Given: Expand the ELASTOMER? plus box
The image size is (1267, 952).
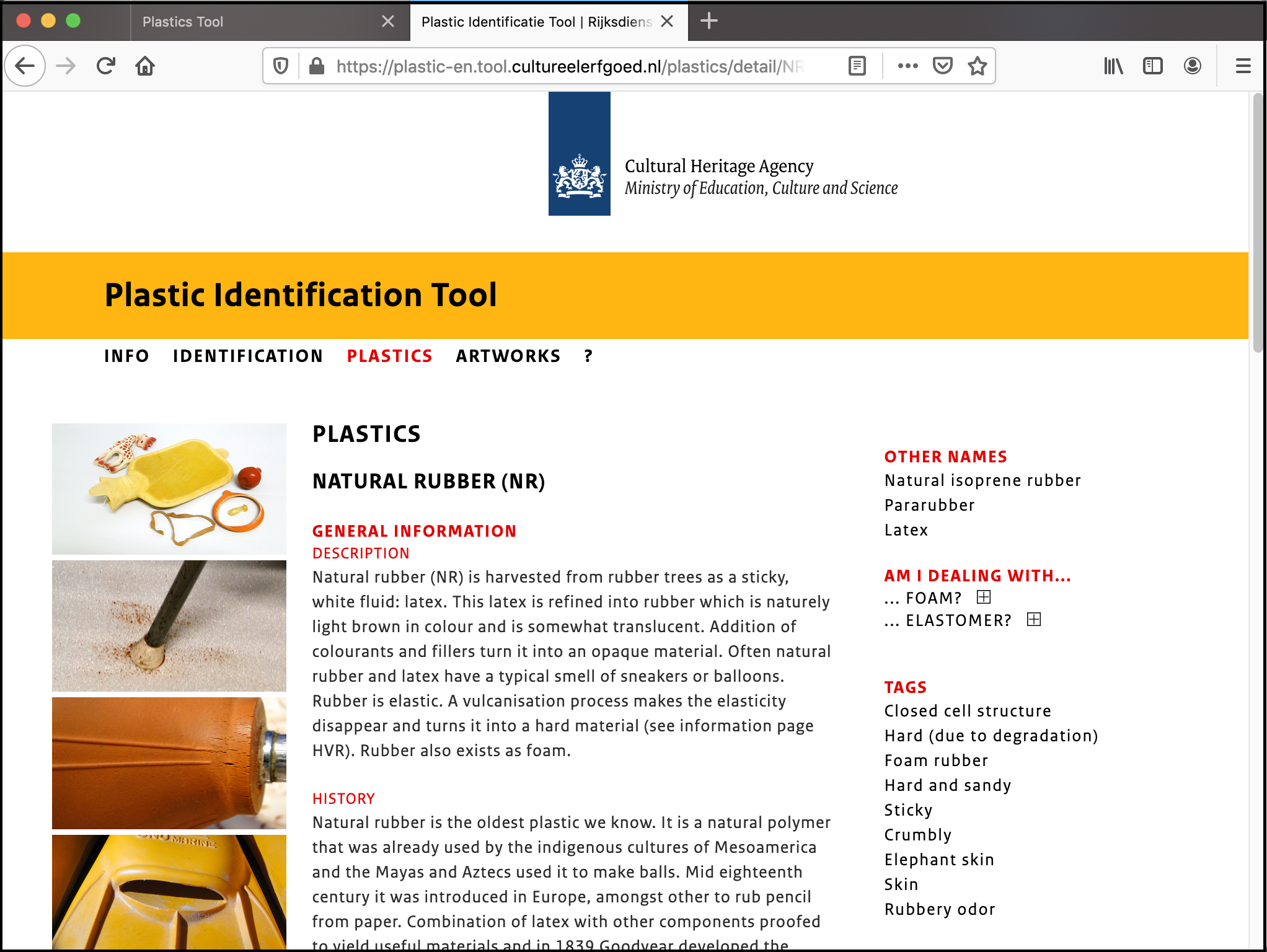Looking at the screenshot, I should pyautogui.click(x=1034, y=619).
